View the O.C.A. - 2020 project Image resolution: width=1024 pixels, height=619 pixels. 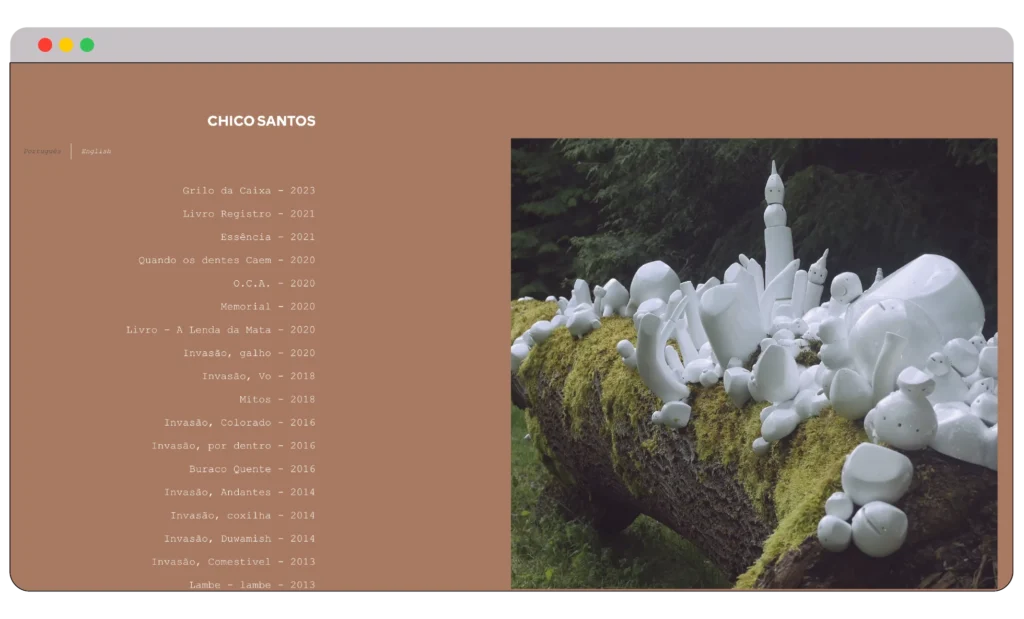coord(273,283)
